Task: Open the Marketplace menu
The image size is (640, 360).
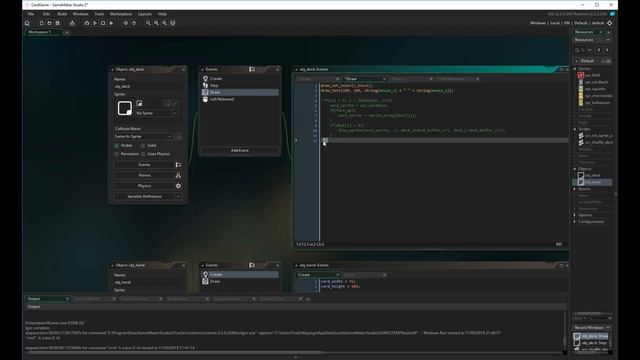Action: (x=121, y=14)
